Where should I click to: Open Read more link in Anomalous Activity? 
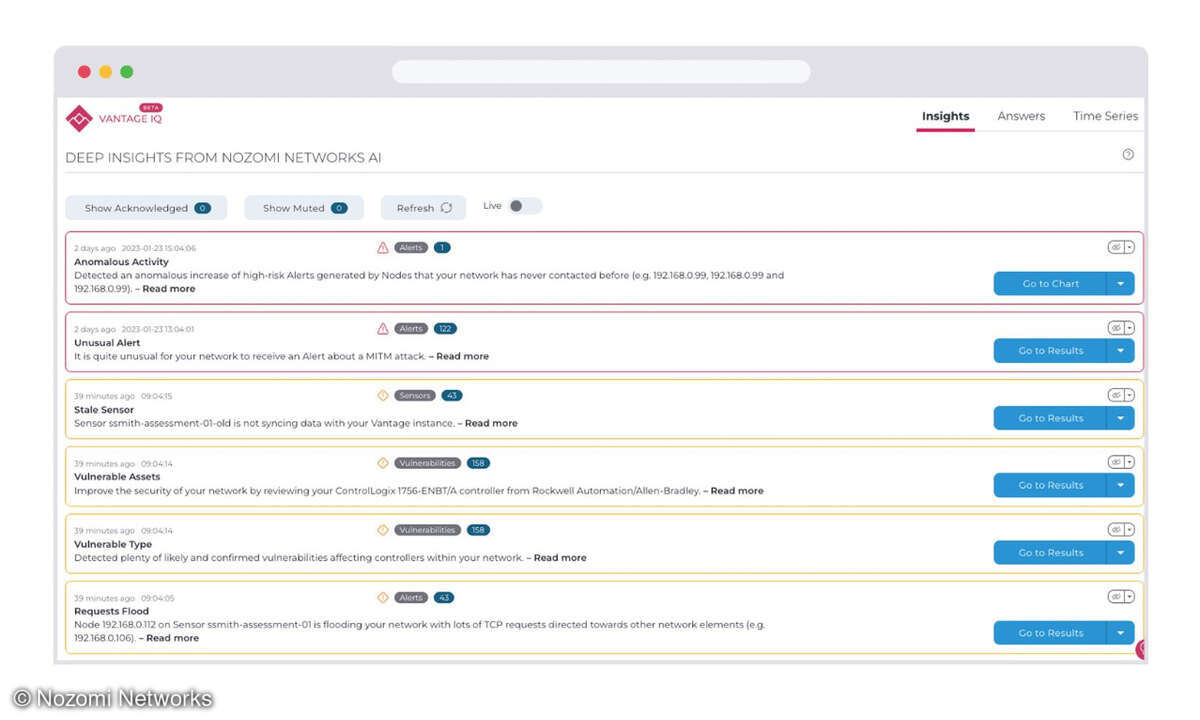tap(169, 289)
